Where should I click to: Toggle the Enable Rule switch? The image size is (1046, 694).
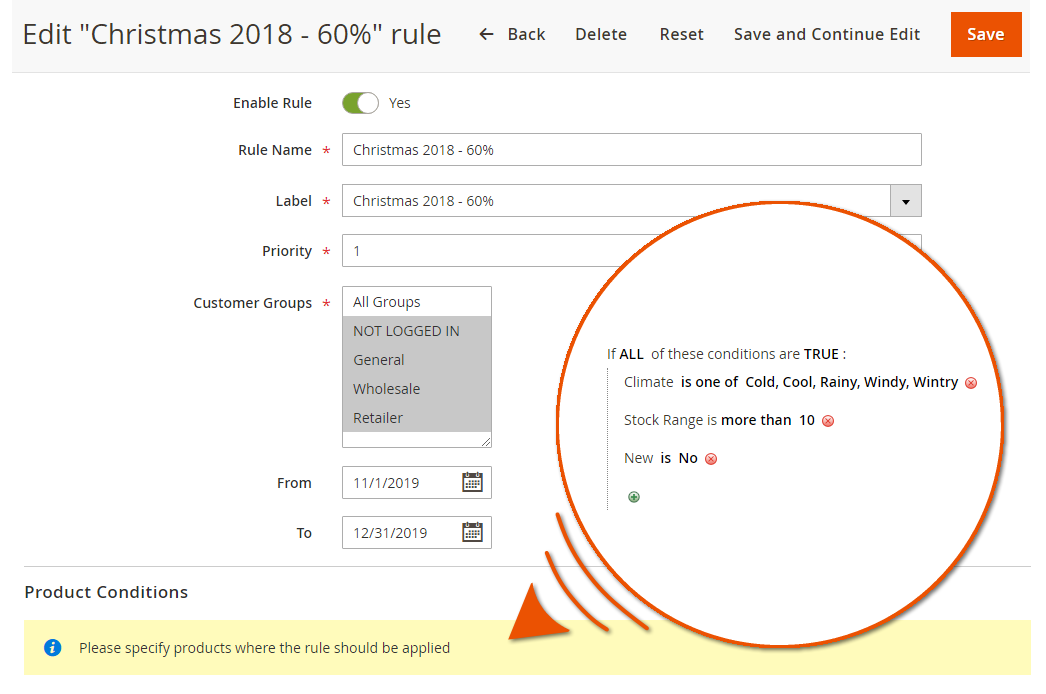pyautogui.click(x=360, y=103)
